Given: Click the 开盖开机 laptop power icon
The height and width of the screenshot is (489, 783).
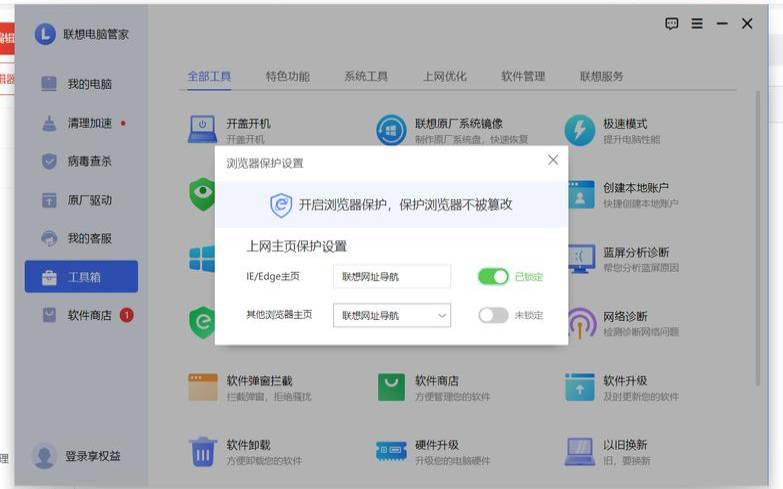Looking at the screenshot, I should pyautogui.click(x=203, y=130).
